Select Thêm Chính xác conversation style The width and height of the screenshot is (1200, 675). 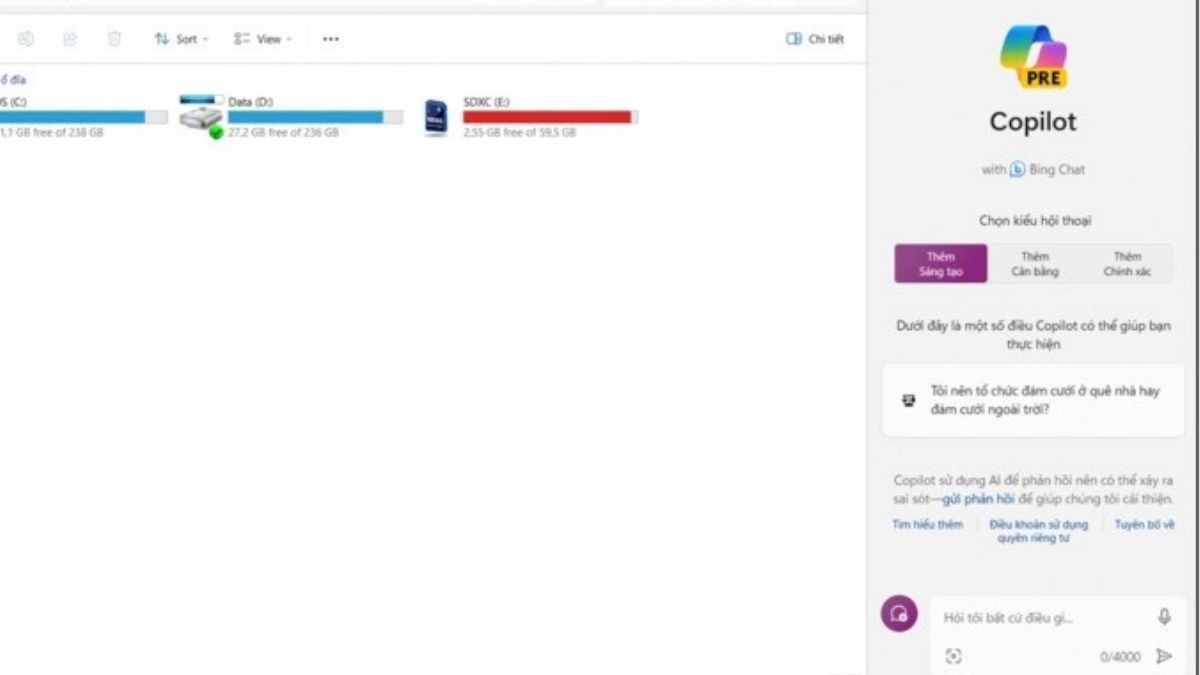coord(1127,264)
